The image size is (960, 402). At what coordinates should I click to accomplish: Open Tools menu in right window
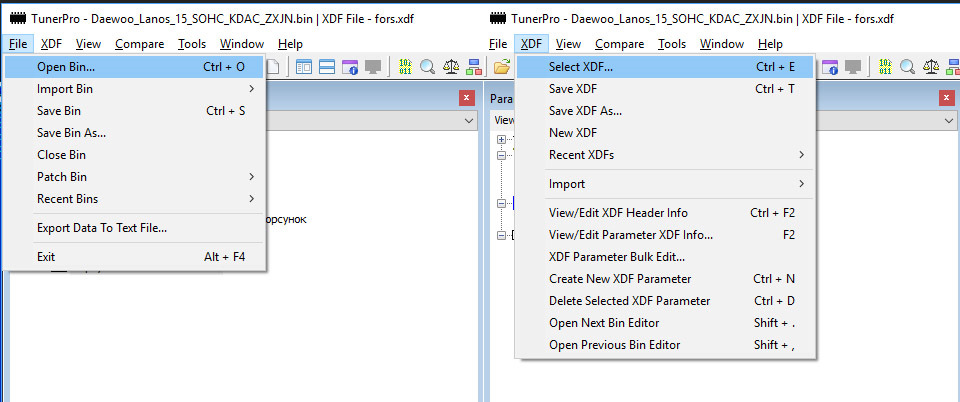coord(672,44)
